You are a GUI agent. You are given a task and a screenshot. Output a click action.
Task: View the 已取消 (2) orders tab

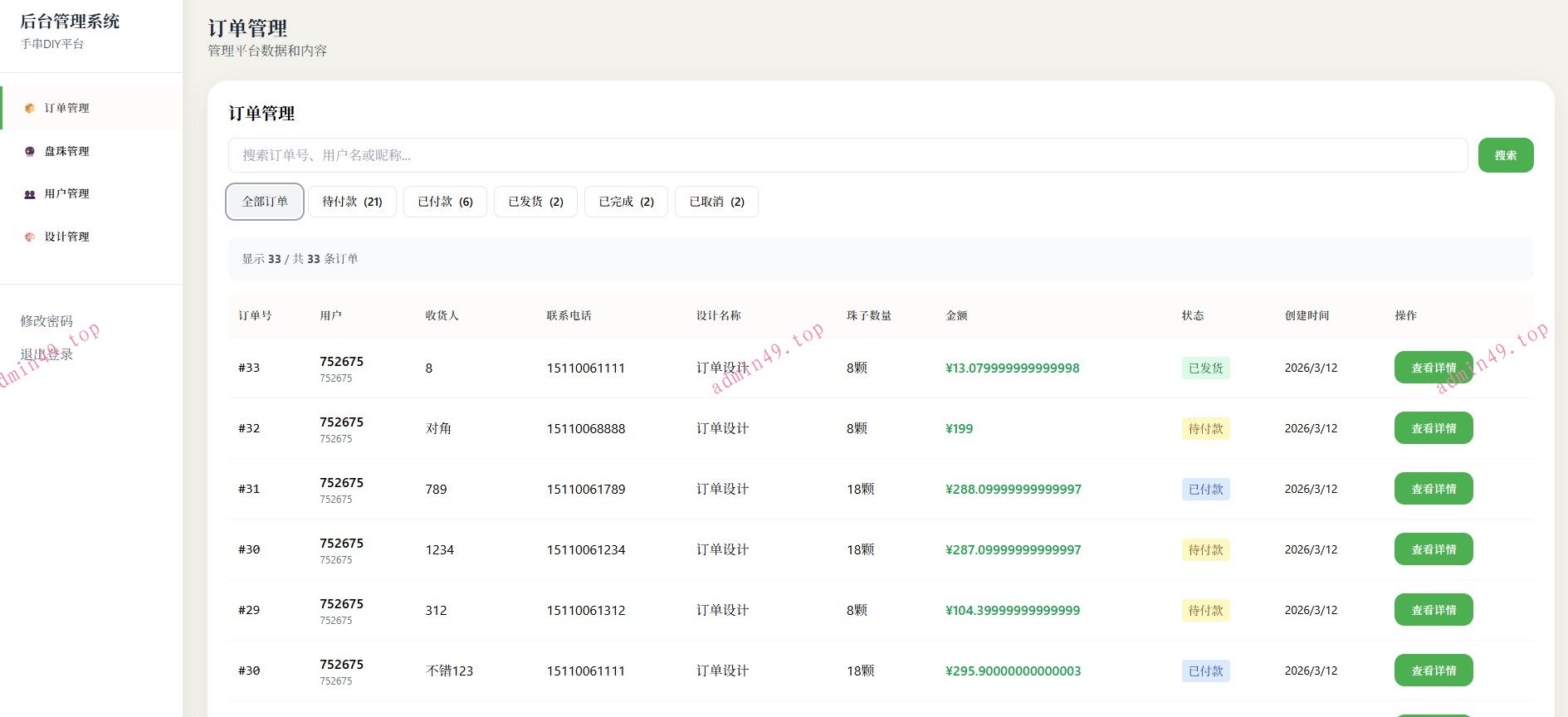[716, 202]
